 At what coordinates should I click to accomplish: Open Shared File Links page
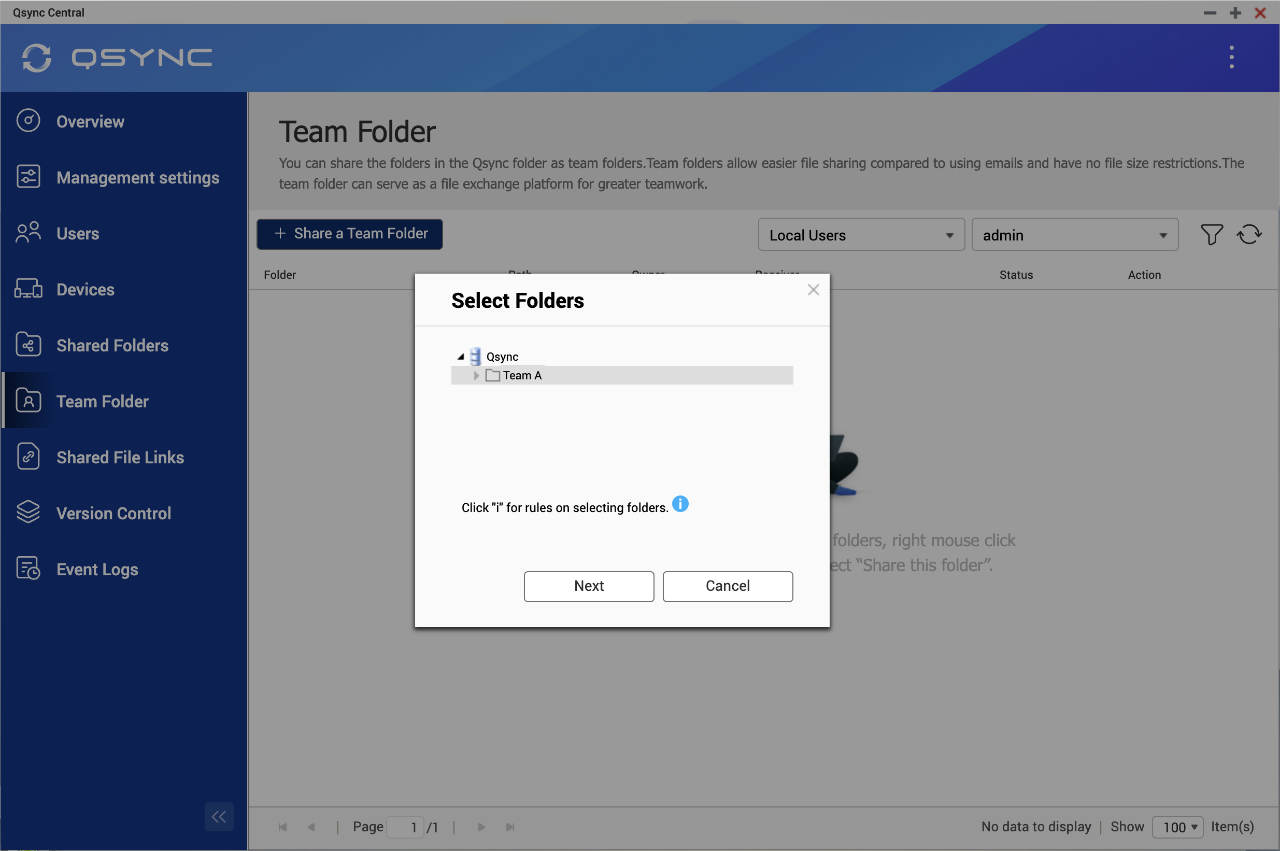tap(120, 457)
